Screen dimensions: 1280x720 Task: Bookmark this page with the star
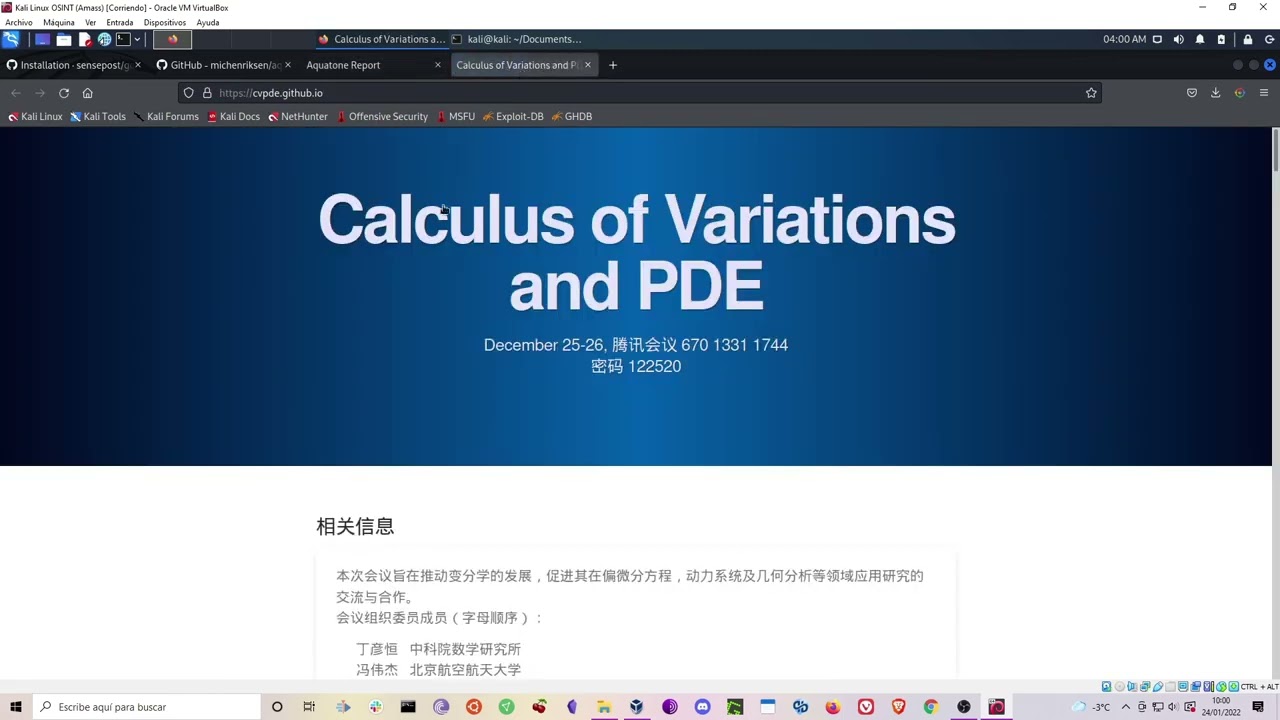[1091, 93]
